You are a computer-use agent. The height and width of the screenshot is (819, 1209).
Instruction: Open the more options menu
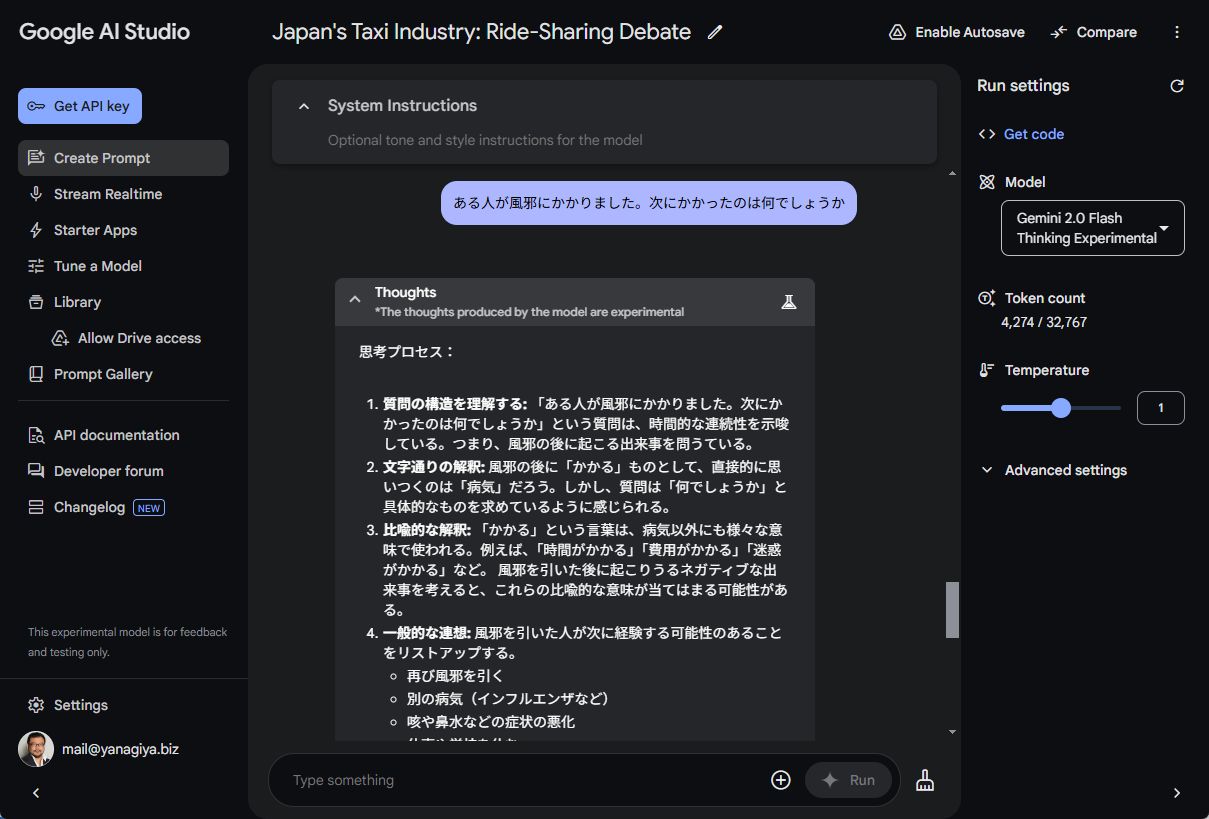pos(1176,31)
